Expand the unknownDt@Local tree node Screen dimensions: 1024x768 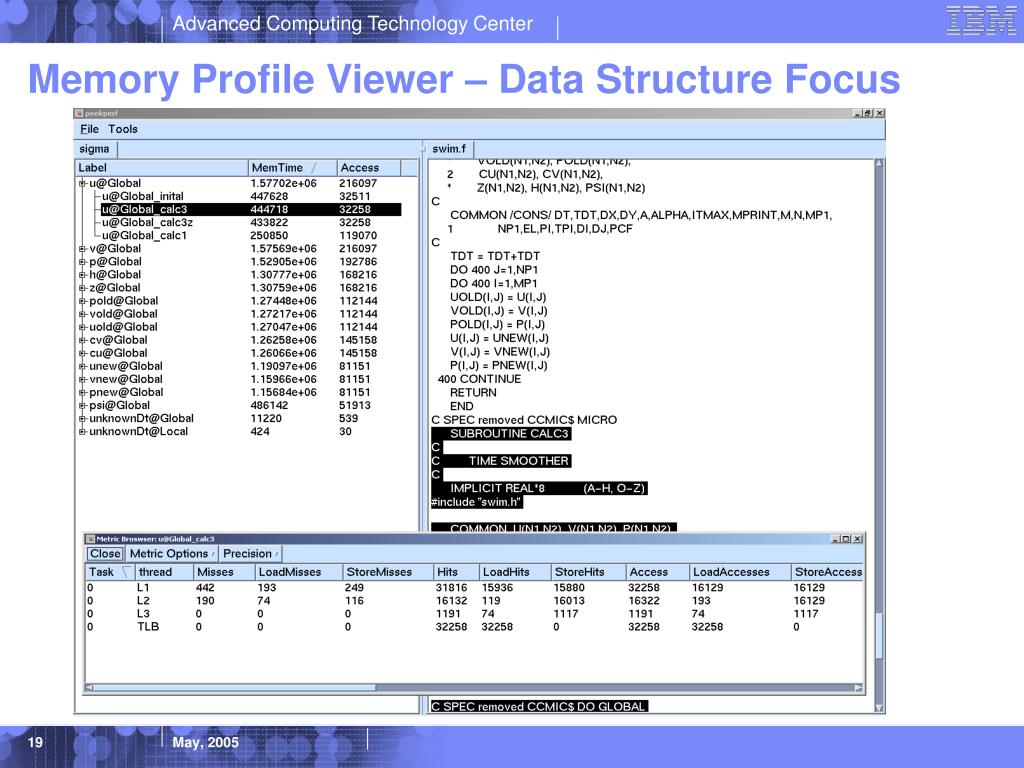click(82, 432)
